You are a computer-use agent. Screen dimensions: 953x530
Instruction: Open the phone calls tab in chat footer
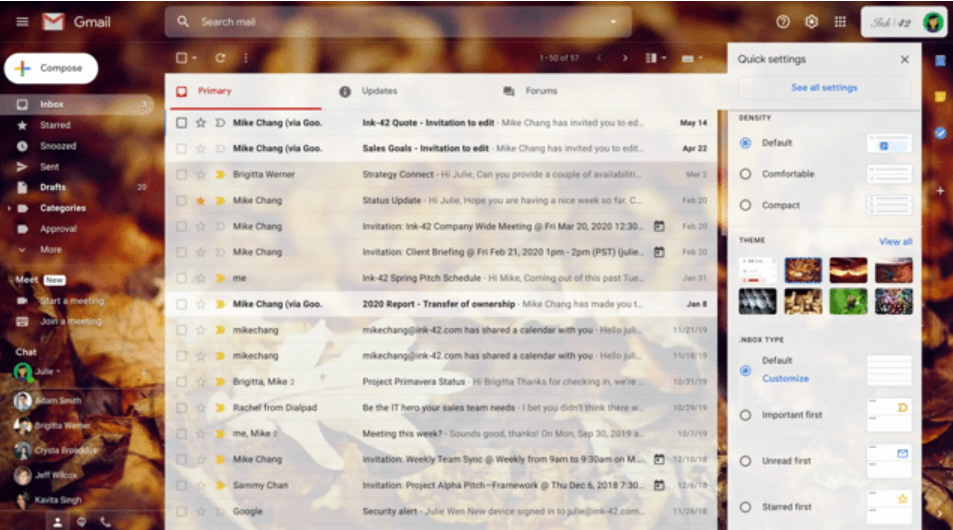pos(105,521)
